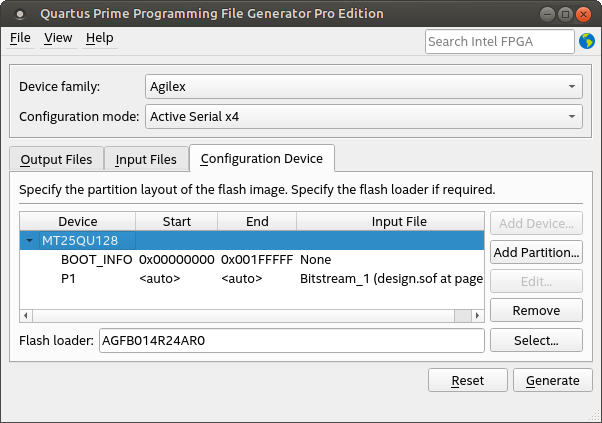
Task: Switch to the Output Files tab
Action: point(56,159)
